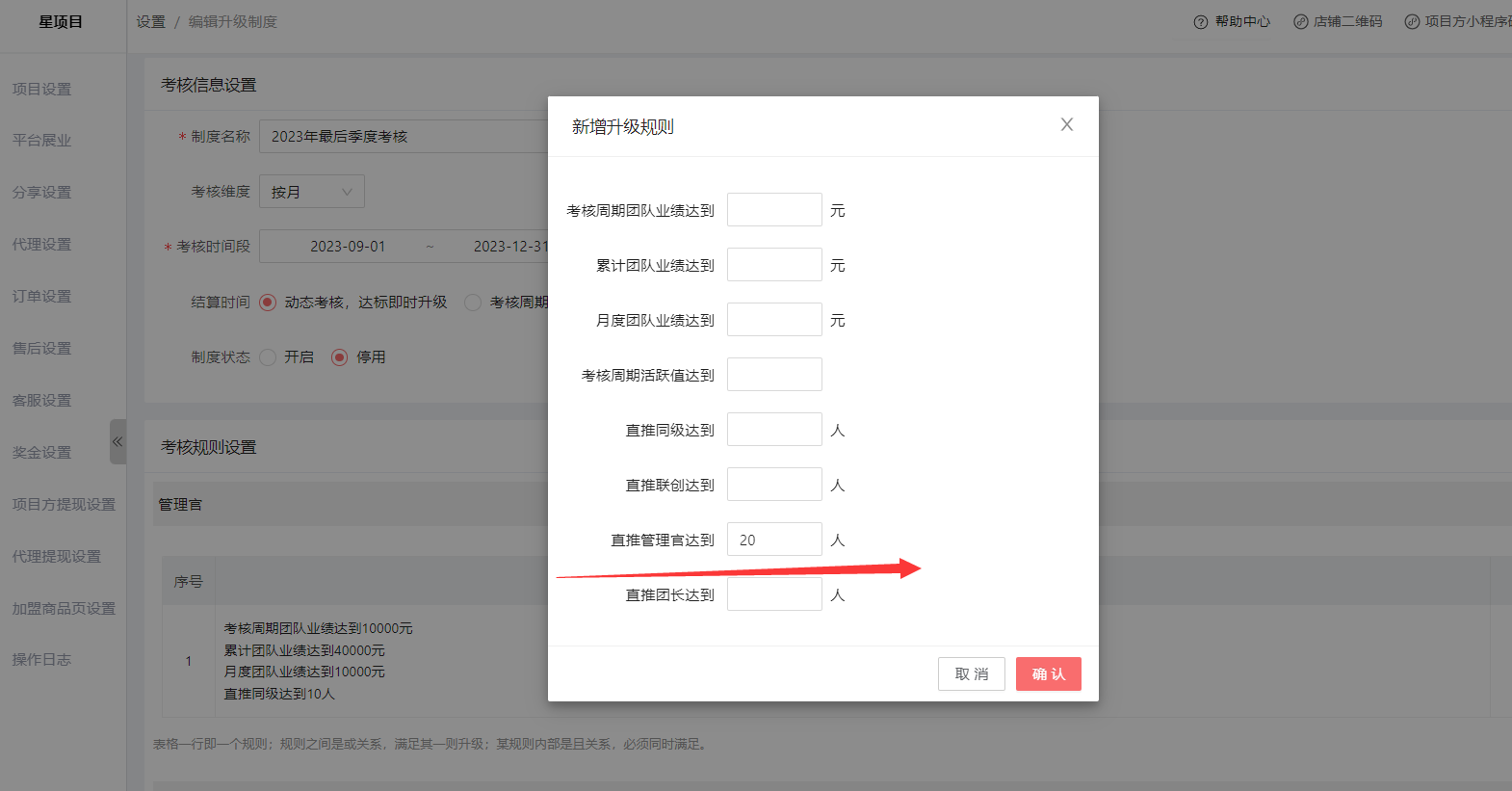The height and width of the screenshot is (791, 1512).
Task: Click the 项目方小程序码 icon
Action: point(1412,22)
